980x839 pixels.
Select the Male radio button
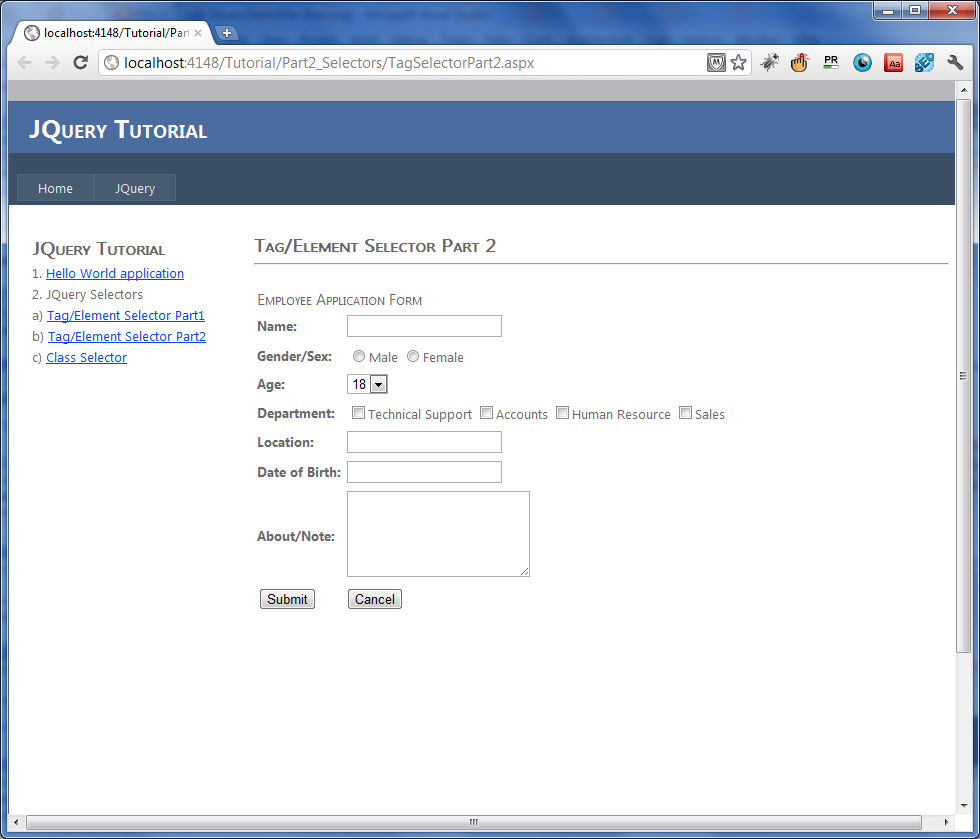click(358, 356)
